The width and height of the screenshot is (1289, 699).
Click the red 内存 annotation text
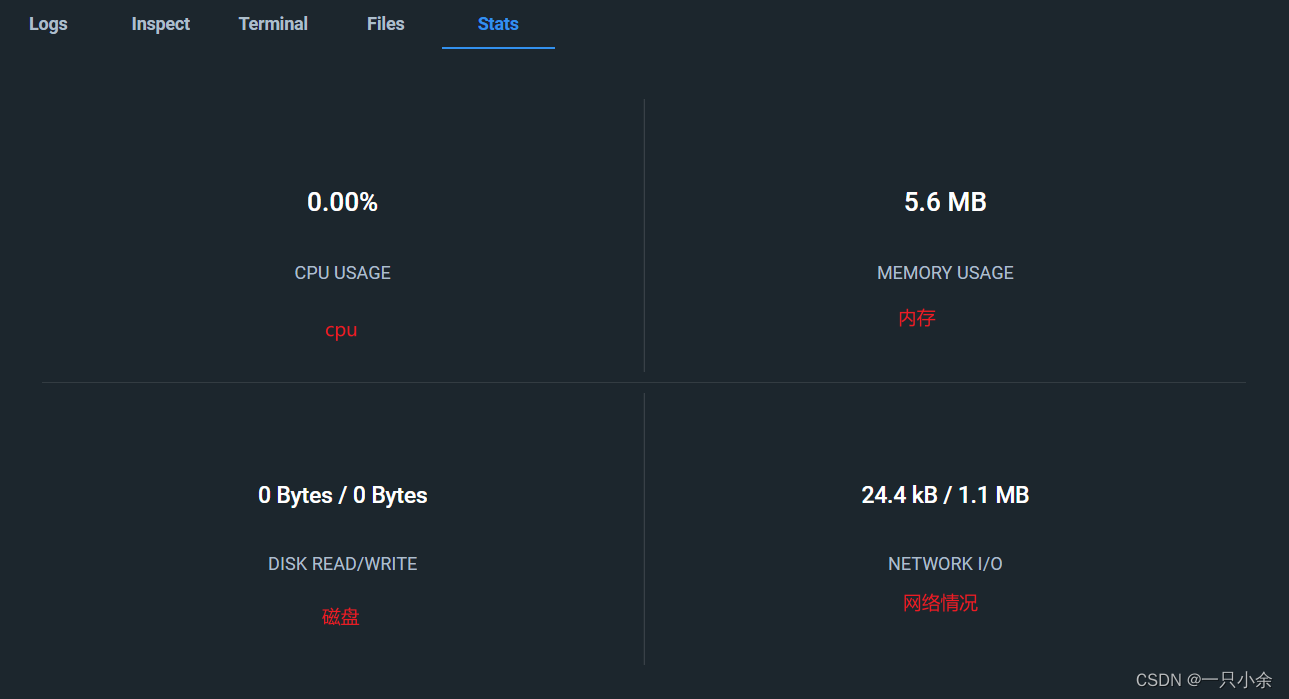click(x=917, y=318)
